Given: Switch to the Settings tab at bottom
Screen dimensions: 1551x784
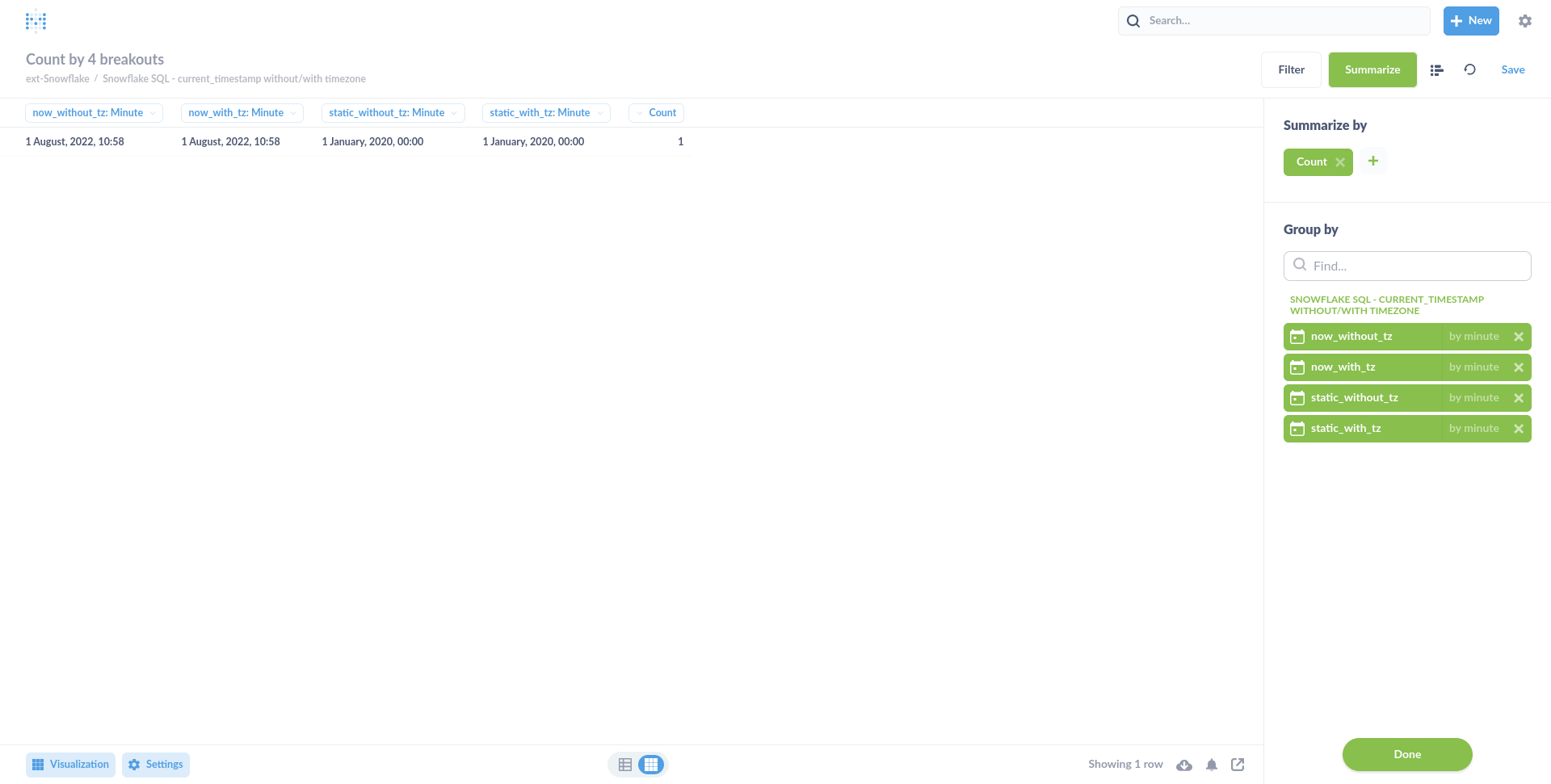Looking at the screenshot, I should [155, 764].
